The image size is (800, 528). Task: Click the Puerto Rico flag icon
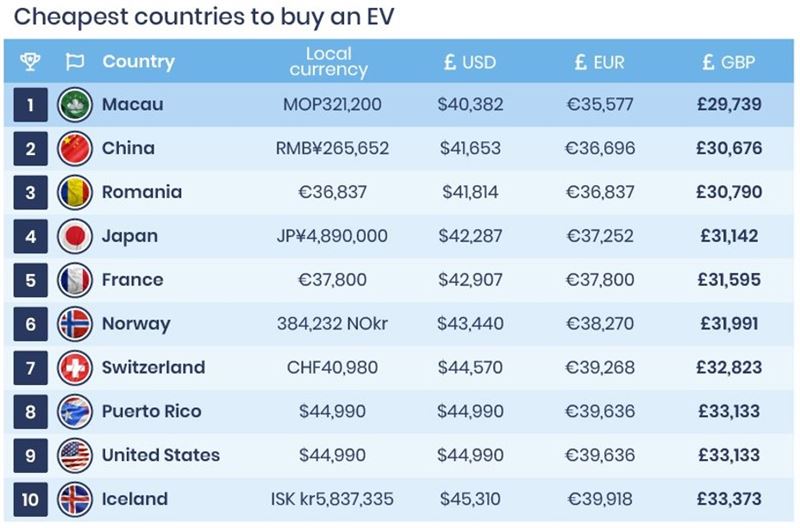[x=75, y=411]
